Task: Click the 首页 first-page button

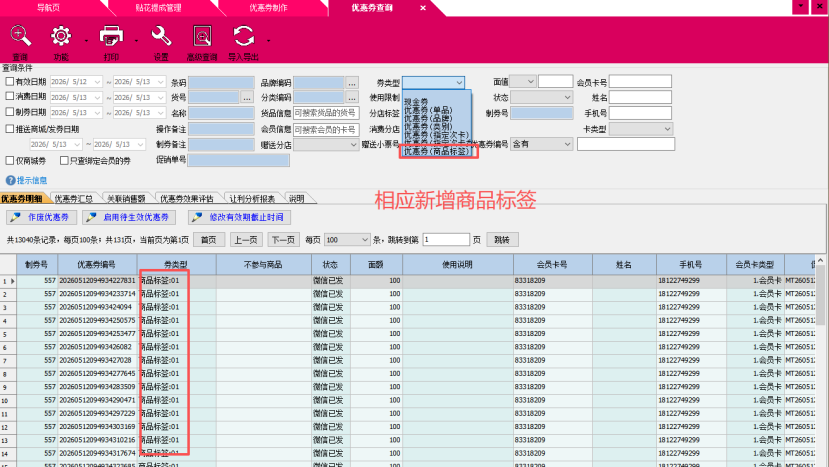Action: click(x=208, y=240)
